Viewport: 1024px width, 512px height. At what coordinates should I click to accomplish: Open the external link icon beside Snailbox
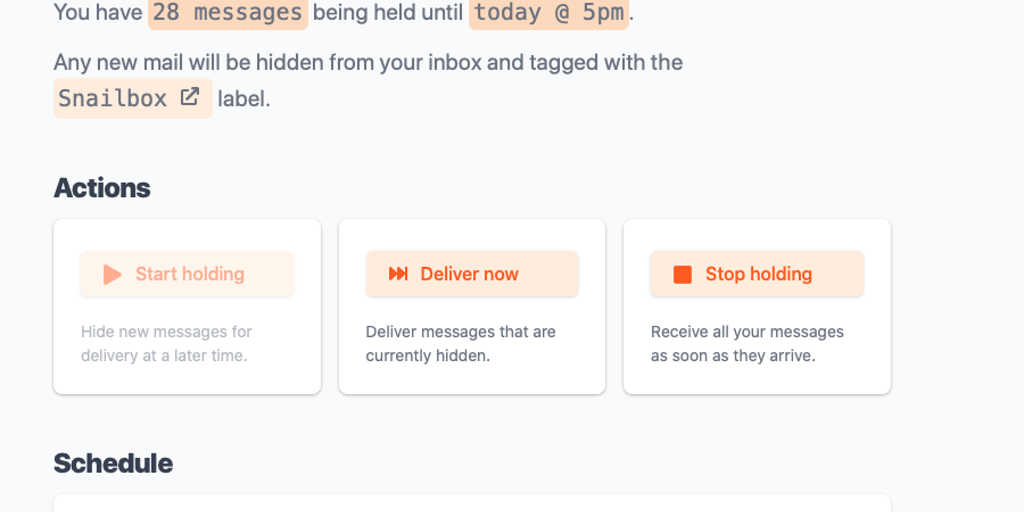point(189,98)
